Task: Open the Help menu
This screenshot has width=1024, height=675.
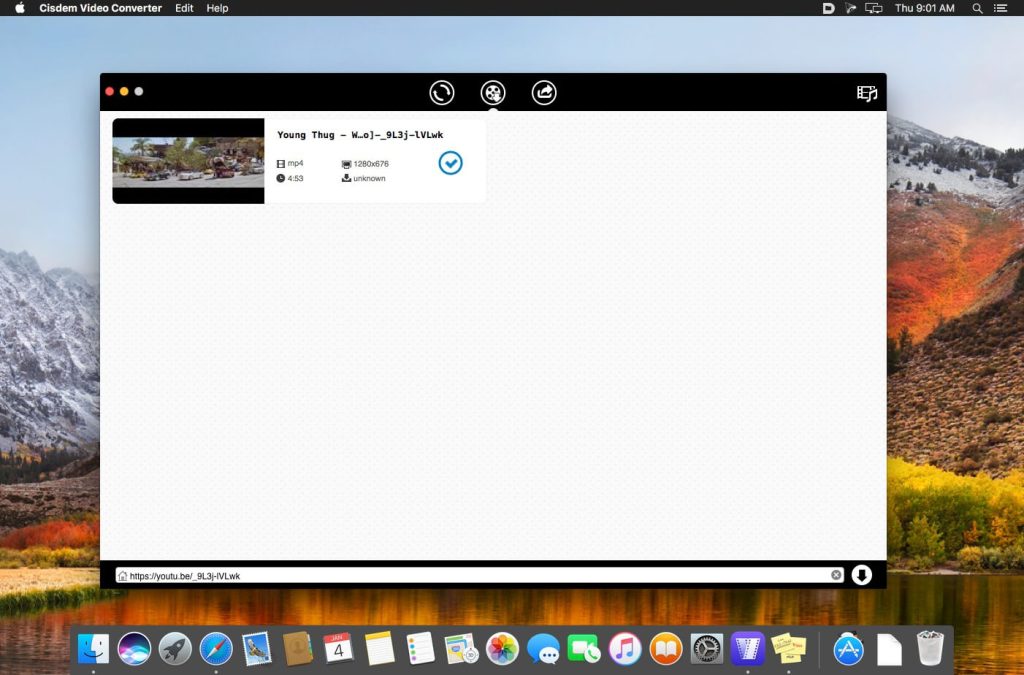Action: 217,8
